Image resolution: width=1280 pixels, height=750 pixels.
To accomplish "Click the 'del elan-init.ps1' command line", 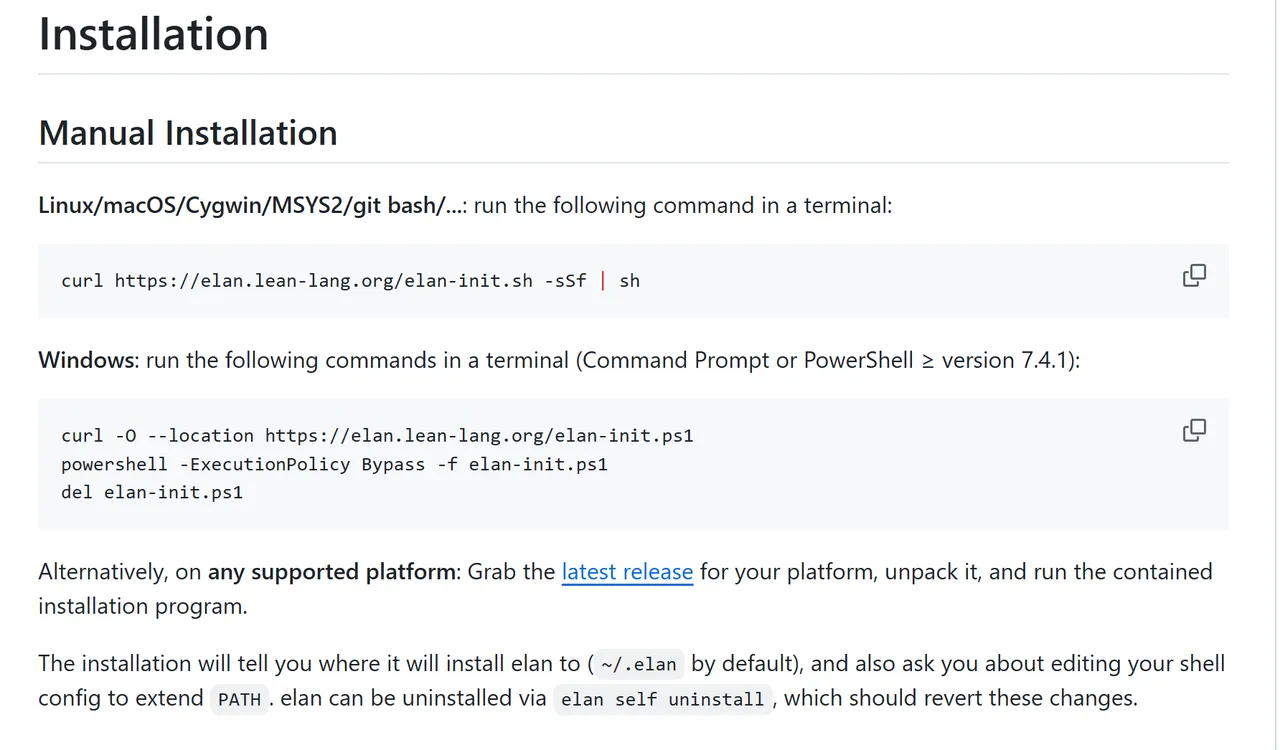I will (x=152, y=492).
